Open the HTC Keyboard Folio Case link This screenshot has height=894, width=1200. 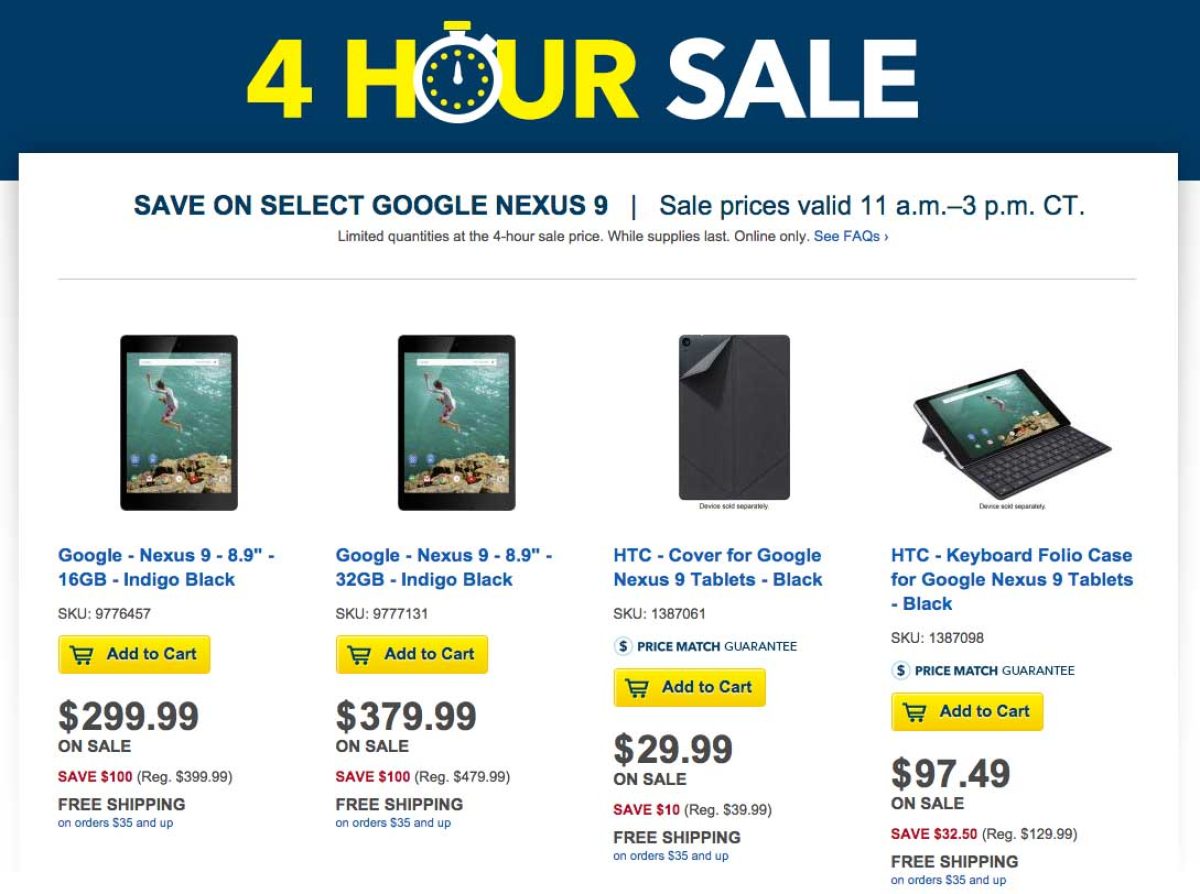coord(1011,579)
